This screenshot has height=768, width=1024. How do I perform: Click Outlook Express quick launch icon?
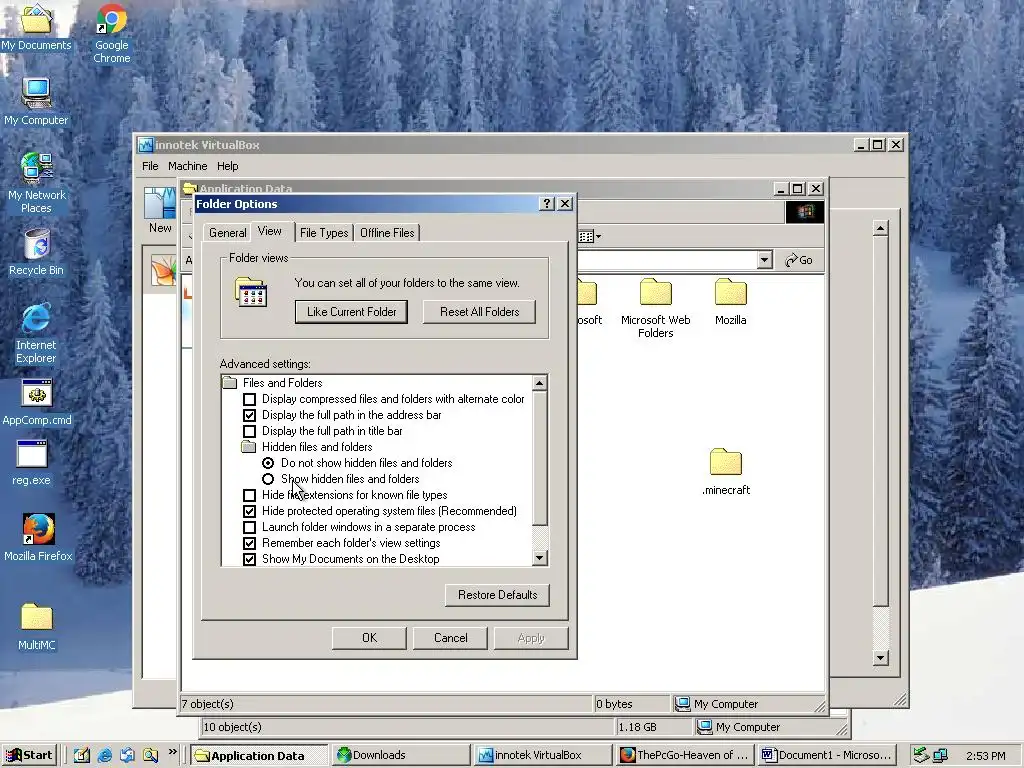tap(127, 755)
